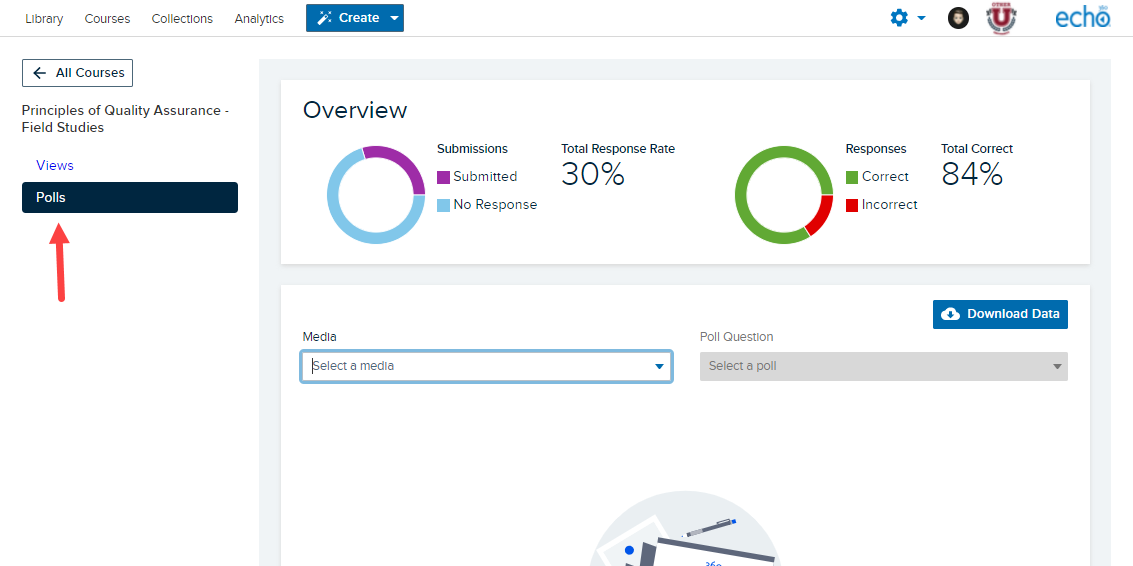Screen dimensions: 1133x566
Task: Click the Overview heading
Action: tap(355, 110)
